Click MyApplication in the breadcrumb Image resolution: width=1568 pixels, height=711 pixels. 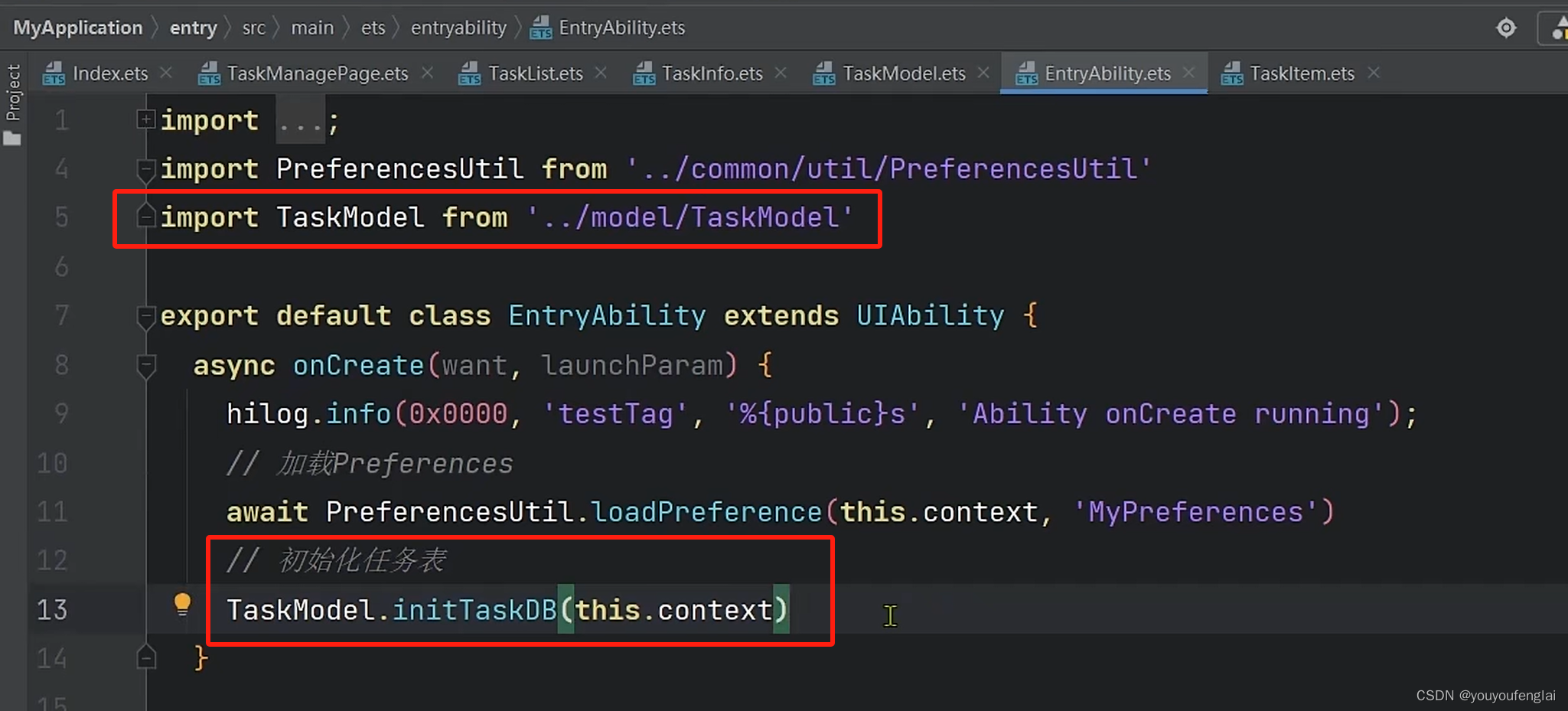(x=78, y=28)
